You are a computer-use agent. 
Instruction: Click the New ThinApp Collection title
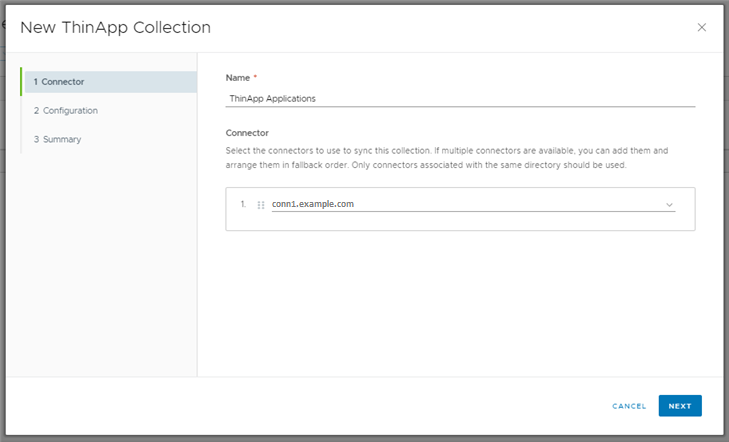click(x=115, y=27)
